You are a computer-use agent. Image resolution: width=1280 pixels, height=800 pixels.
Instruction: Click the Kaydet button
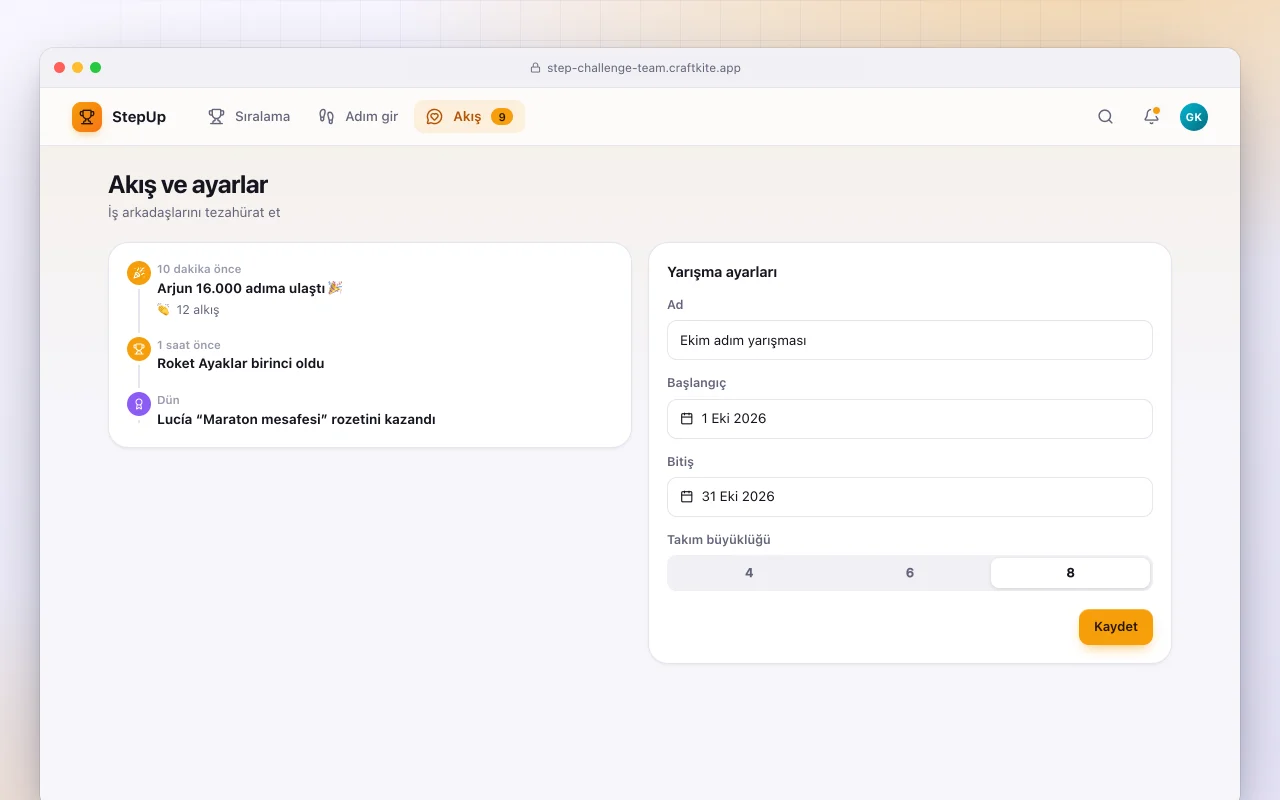click(1116, 627)
